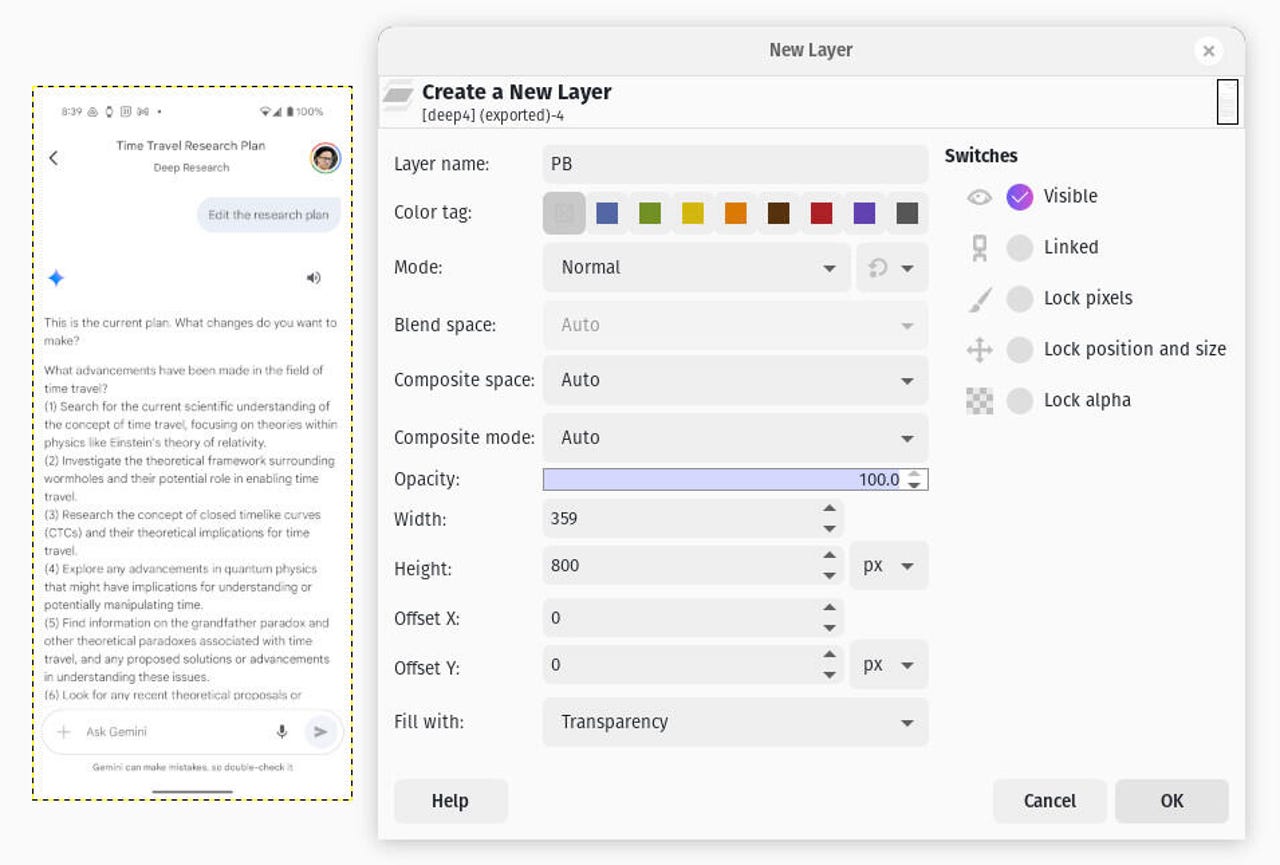Click the paintbrush icon next to Lock pixels
Image resolution: width=1280 pixels, height=865 pixels.
980,299
